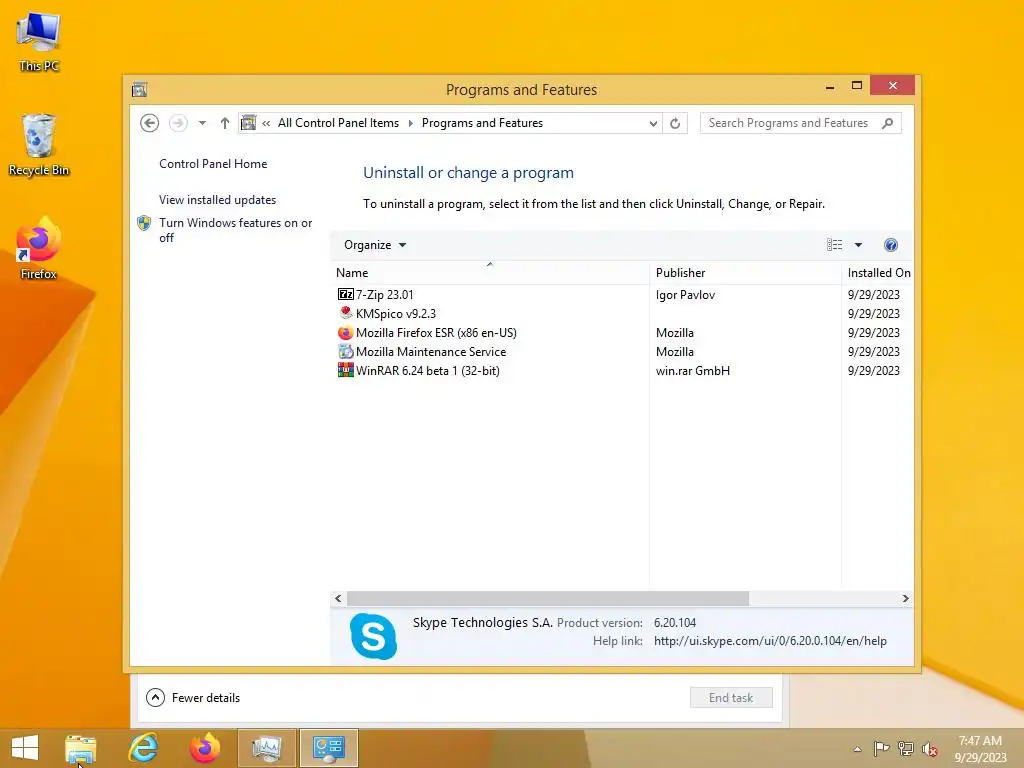This screenshot has width=1024, height=768.
Task: Open the Skype help link URL
Action: 770,641
